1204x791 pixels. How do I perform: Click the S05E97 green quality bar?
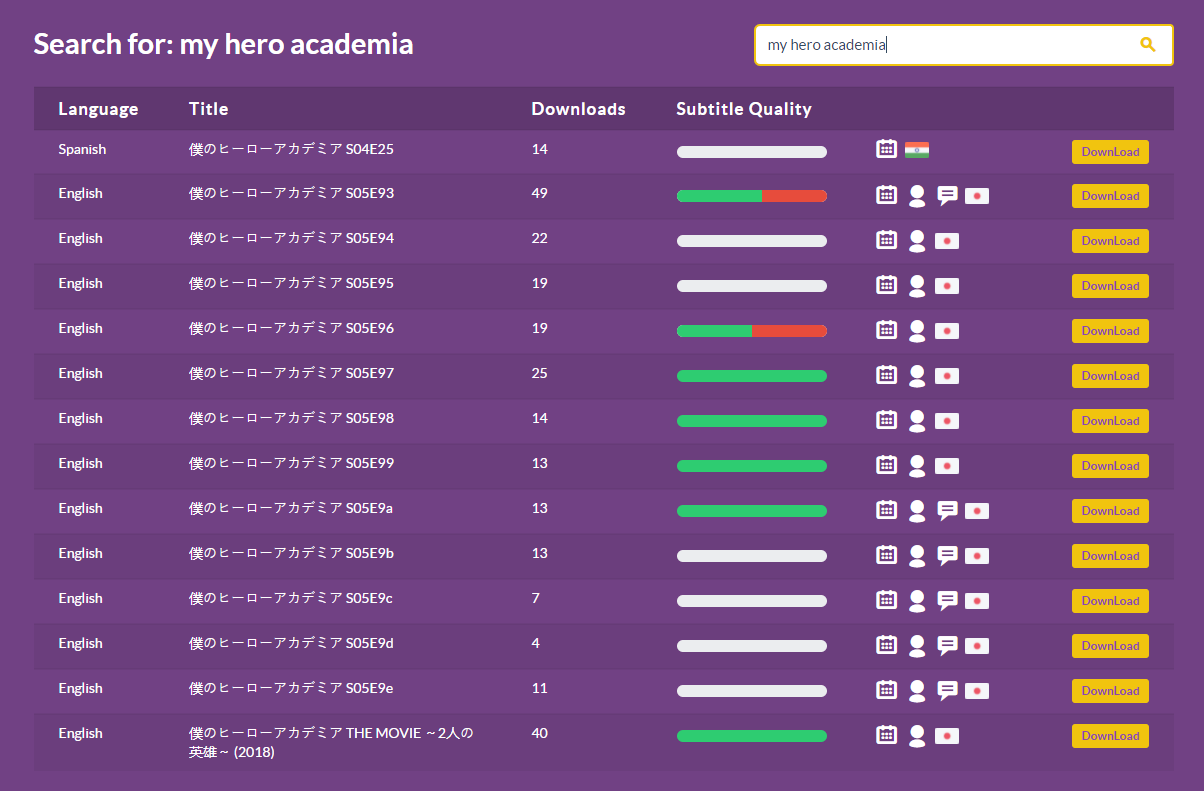pyautogui.click(x=752, y=376)
